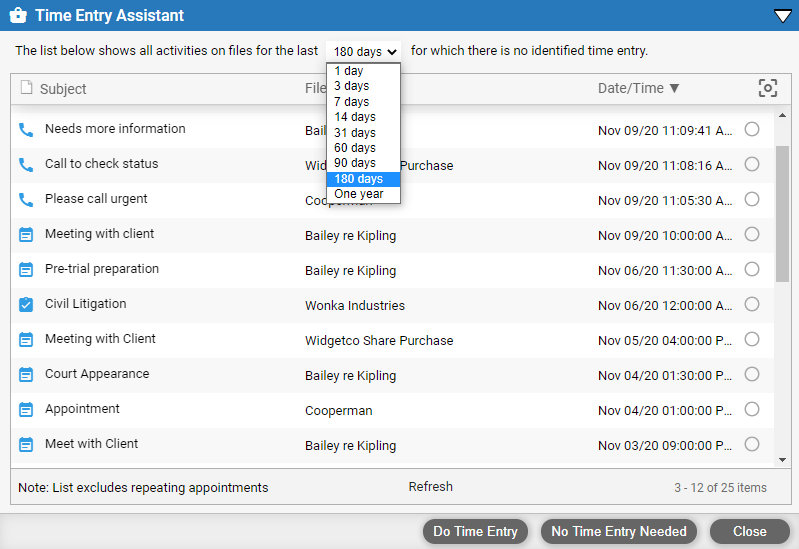Viewport: 799px width, 549px height.
Task: Open the 180 days period dropdown
Action: point(364,51)
